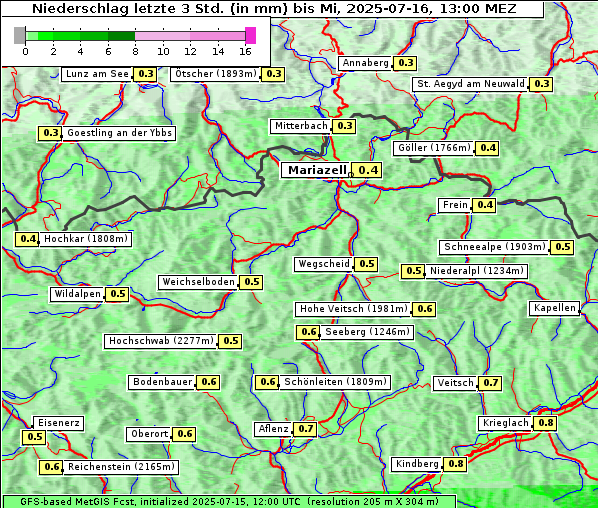Click the 0.7 value beside Aflenz

pos(305,429)
